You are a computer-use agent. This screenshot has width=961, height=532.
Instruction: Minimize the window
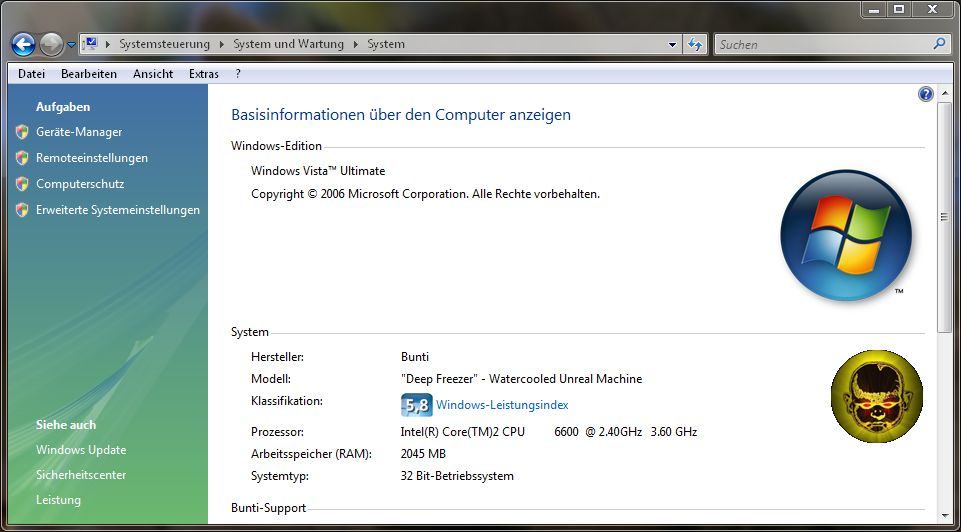(x=874, y=9)
